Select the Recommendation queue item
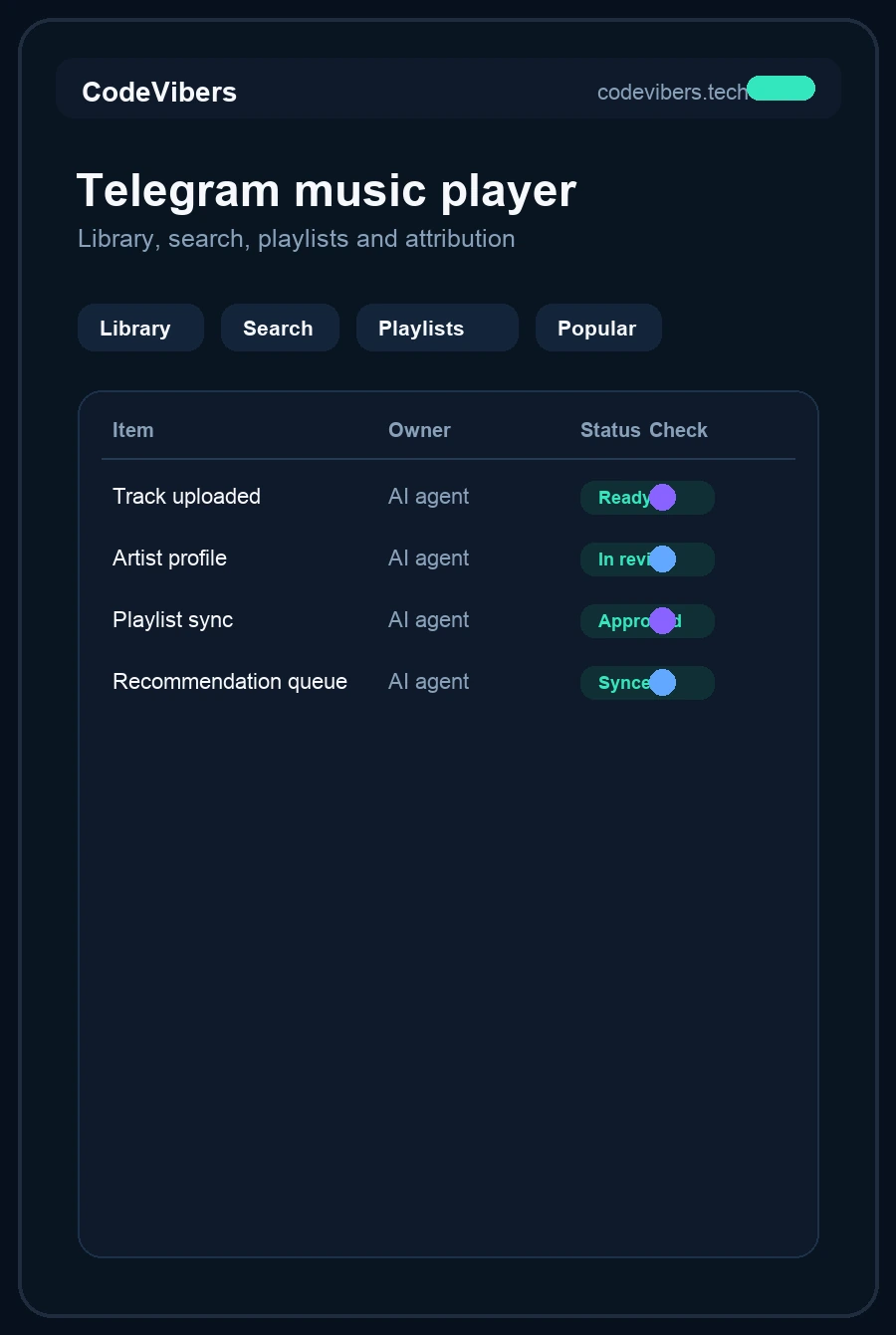Image resolution: width=896 pixels, height=1335 pixels. 230,681
